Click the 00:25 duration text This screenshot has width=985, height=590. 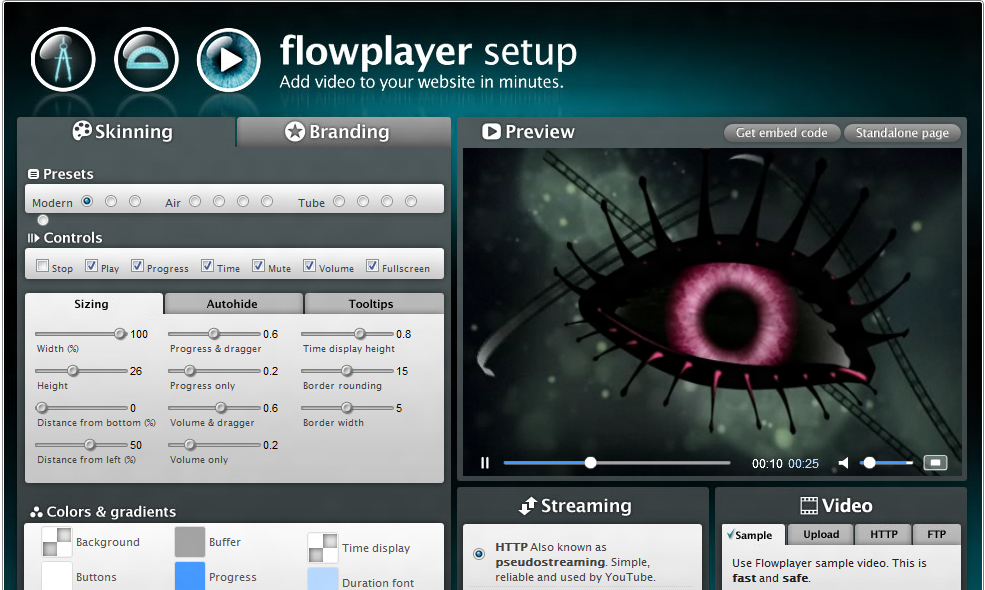pos(803,464)
